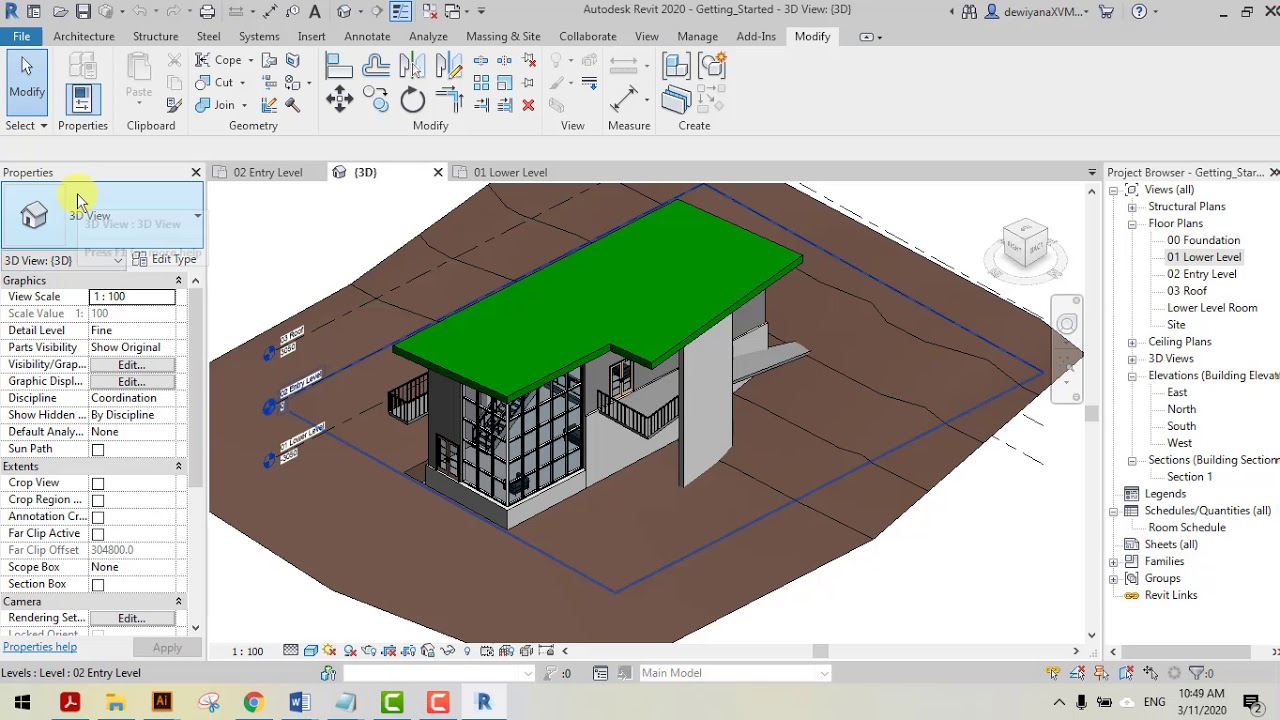Viewport: 1280px width, 720px height.
Task: Choose the Align tool
Action: click(339, 67)
